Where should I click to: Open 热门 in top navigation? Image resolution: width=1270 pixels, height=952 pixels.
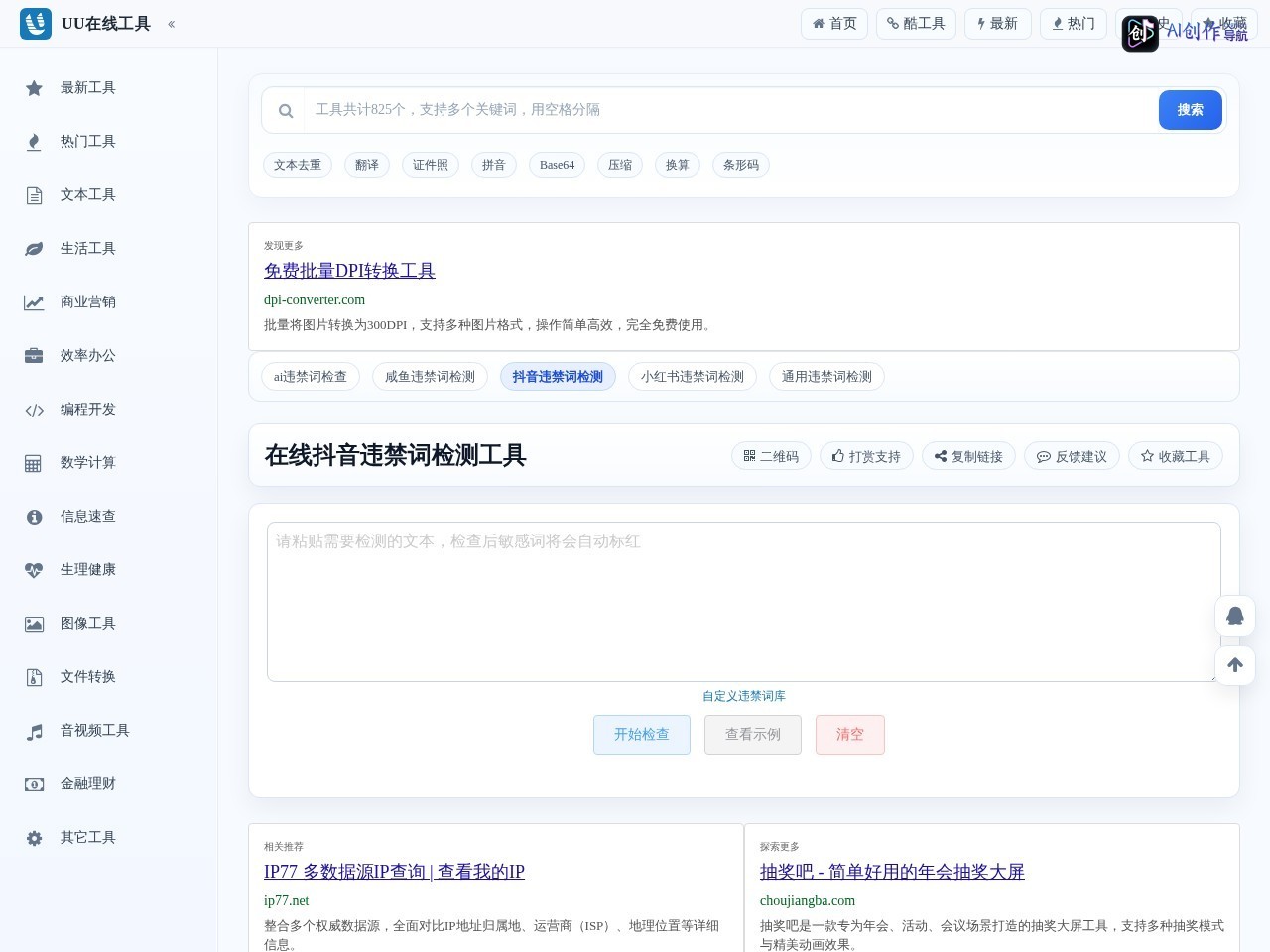click(x=1073, y=24)
